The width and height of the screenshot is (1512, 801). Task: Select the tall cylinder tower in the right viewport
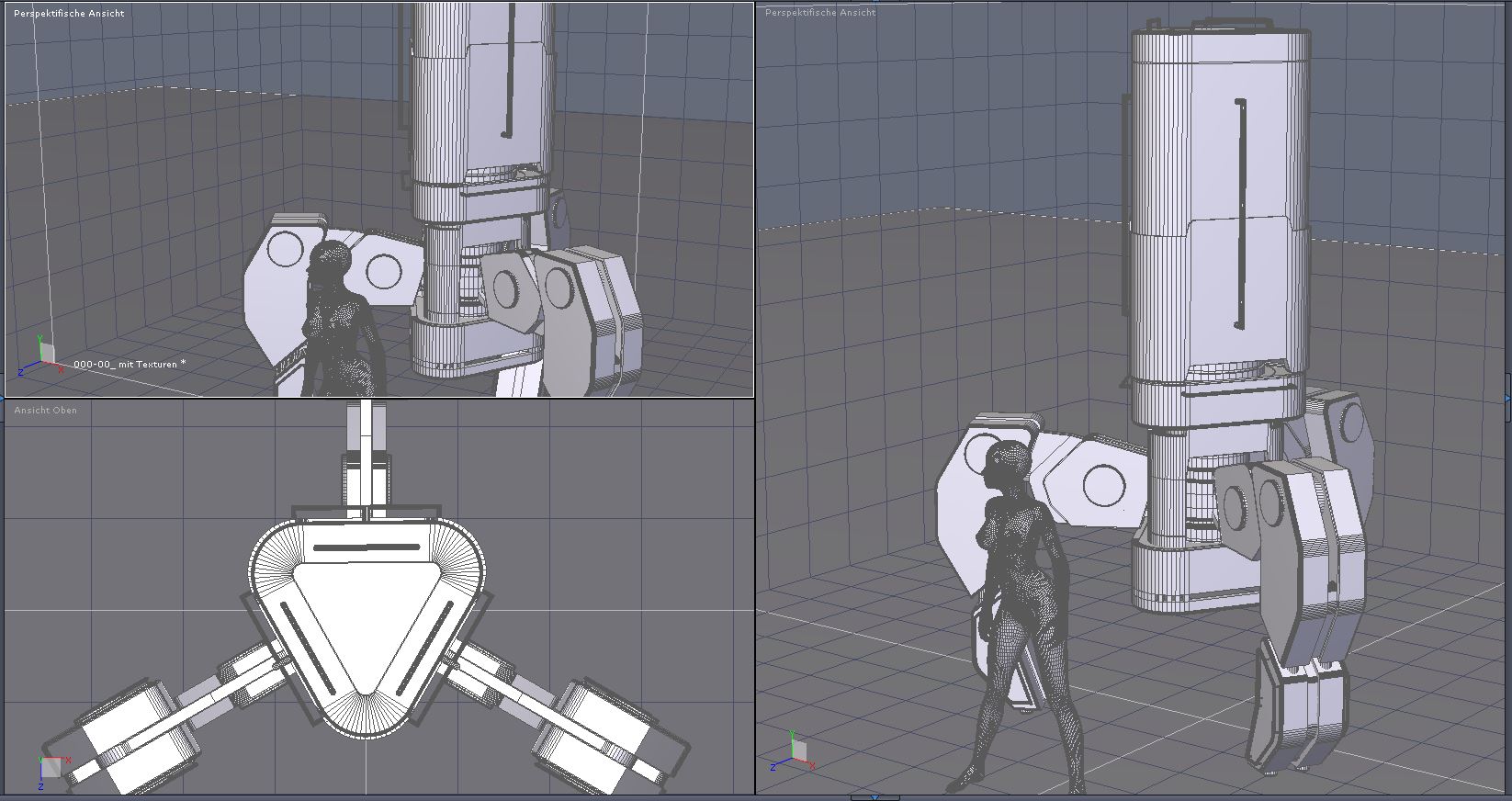click(1218, 230)
